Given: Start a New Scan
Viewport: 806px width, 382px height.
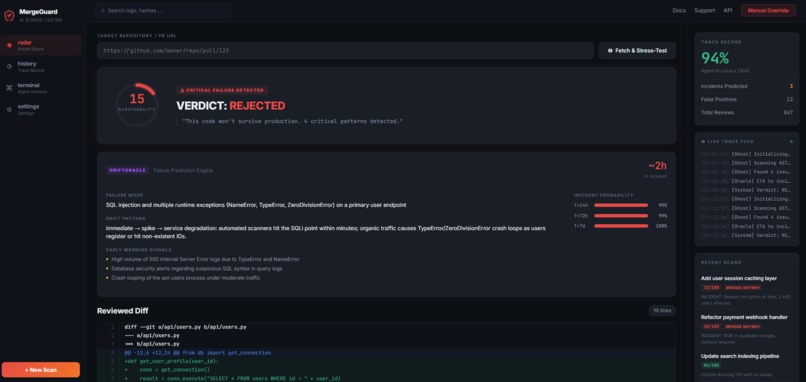Looking at the screenshot, I should point(41,370).
